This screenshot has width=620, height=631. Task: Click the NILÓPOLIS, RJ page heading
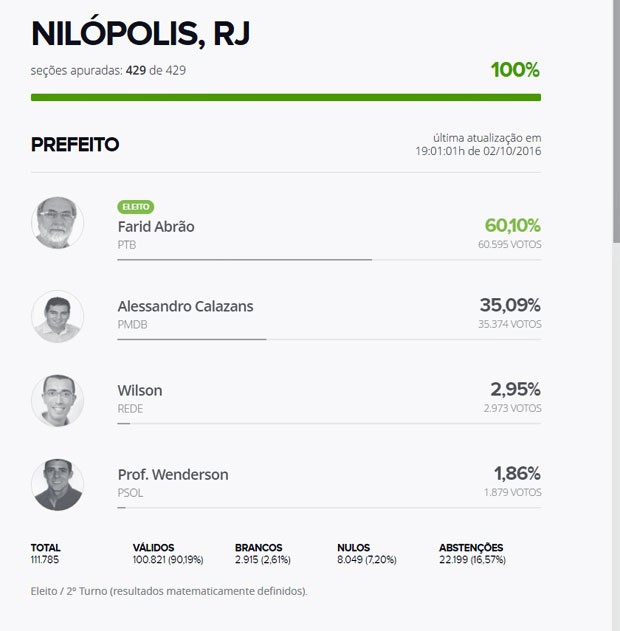click(140, 33)
